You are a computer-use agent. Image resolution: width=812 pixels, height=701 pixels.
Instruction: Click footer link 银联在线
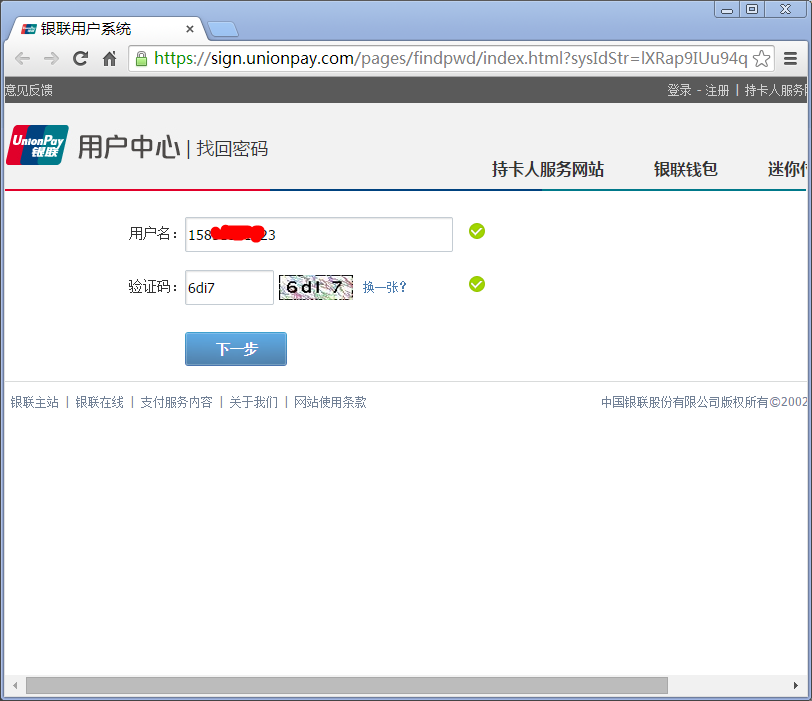point(99,402)
